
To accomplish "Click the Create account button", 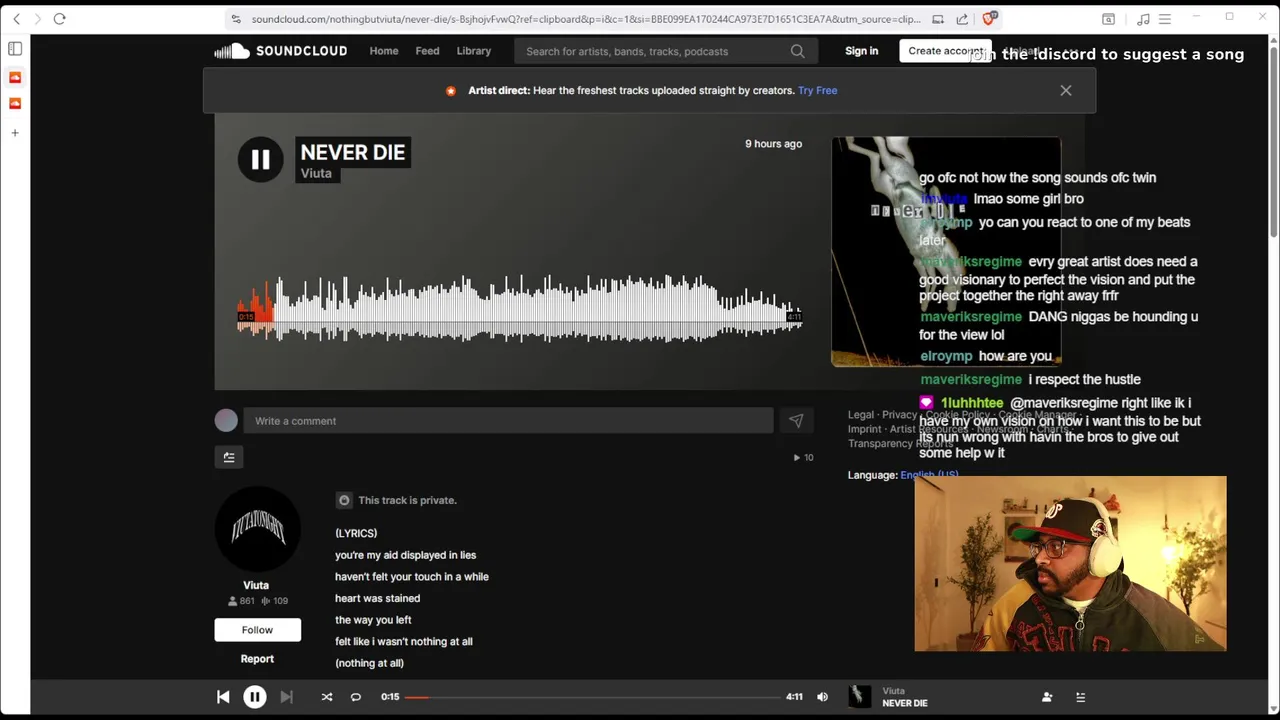I will click(x=945, y=51).
